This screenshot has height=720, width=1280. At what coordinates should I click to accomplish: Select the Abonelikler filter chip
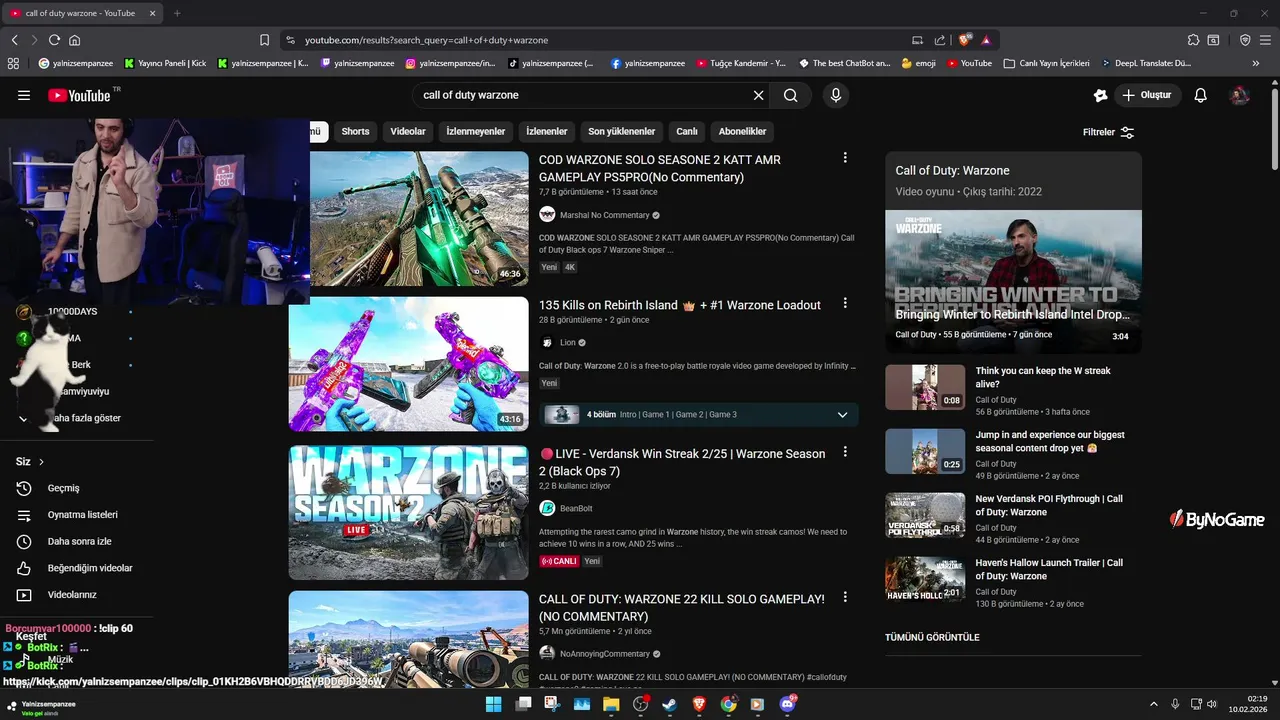742,131
